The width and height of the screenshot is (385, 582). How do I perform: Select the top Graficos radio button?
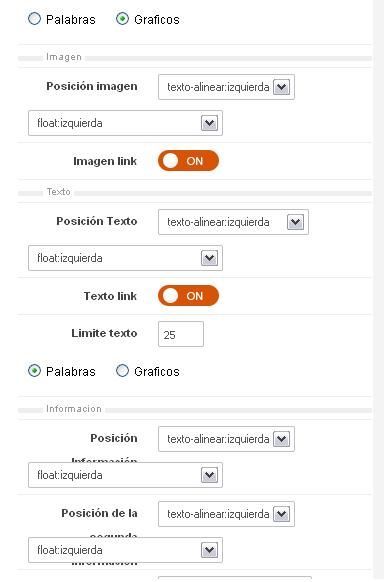[122, 19]
